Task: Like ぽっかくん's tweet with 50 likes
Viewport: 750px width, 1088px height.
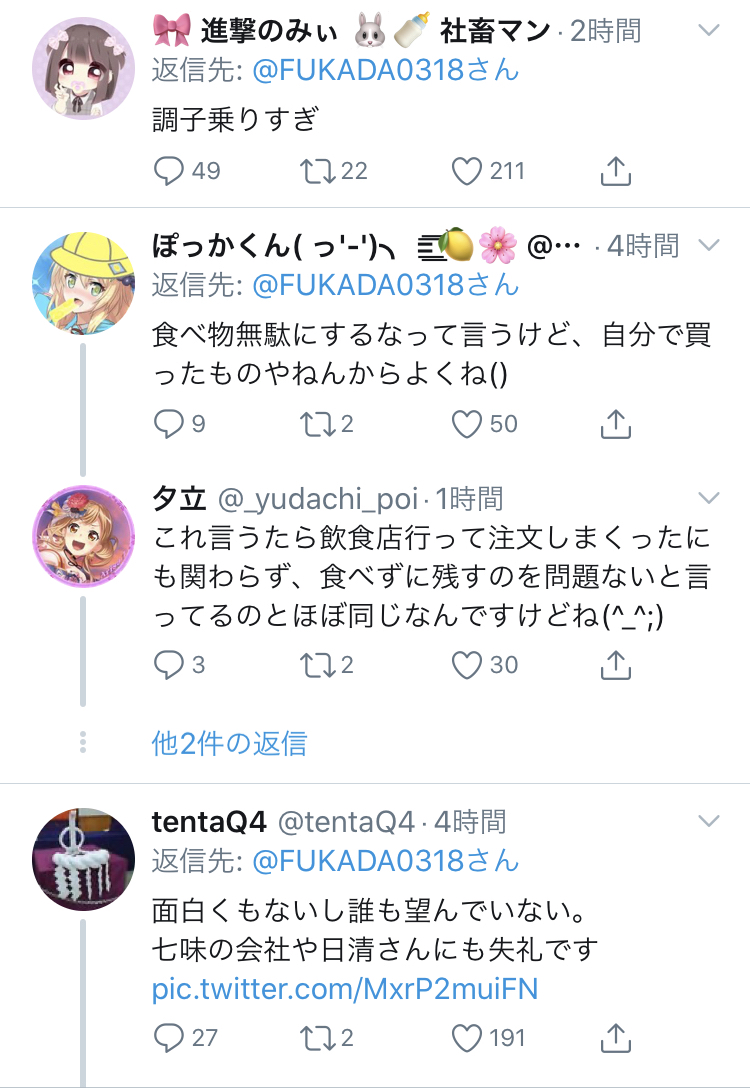Action: pyautogui.click(x=467, y=424)
